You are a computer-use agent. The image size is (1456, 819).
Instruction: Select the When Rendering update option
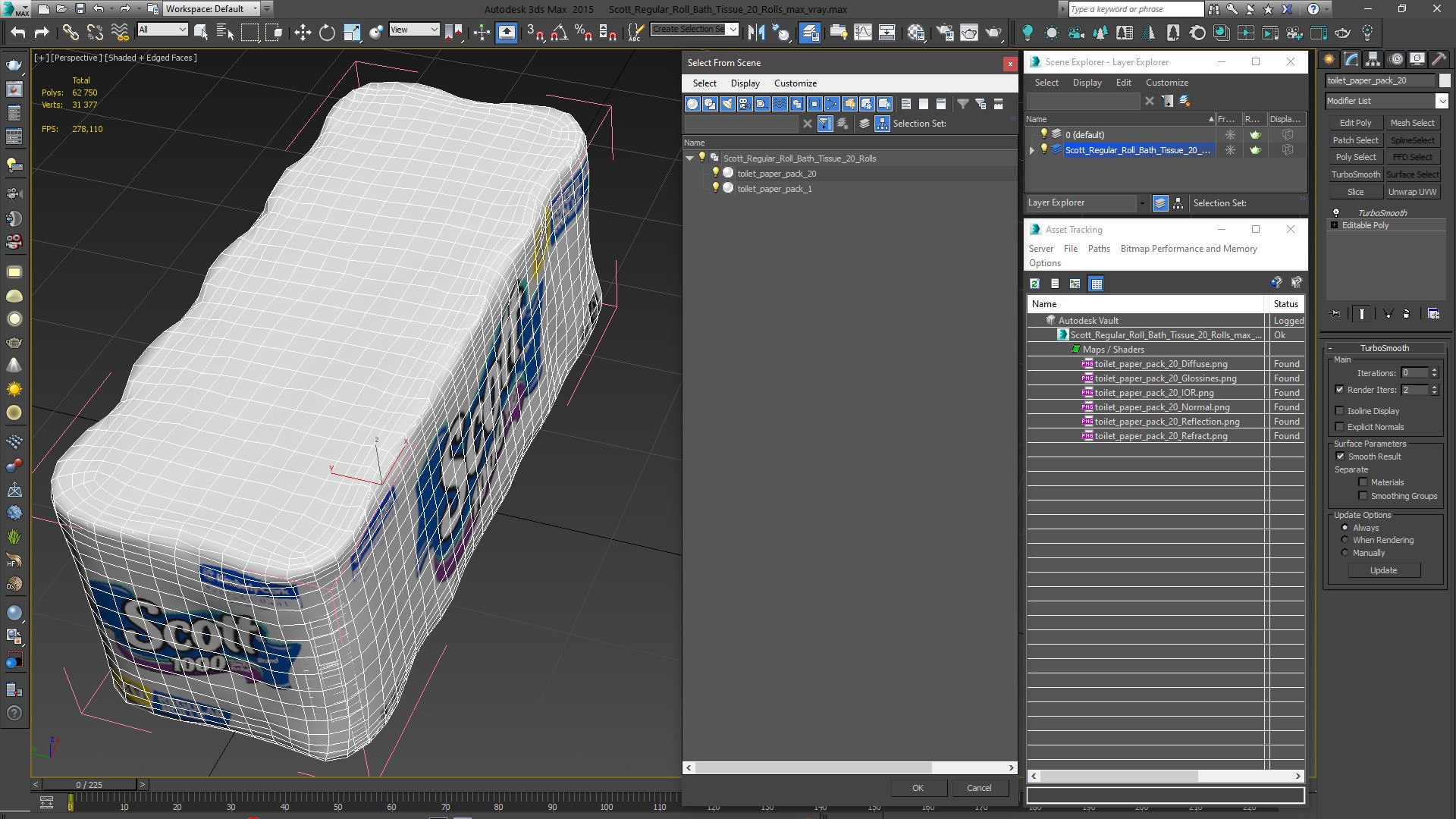tap(1345, 540)
